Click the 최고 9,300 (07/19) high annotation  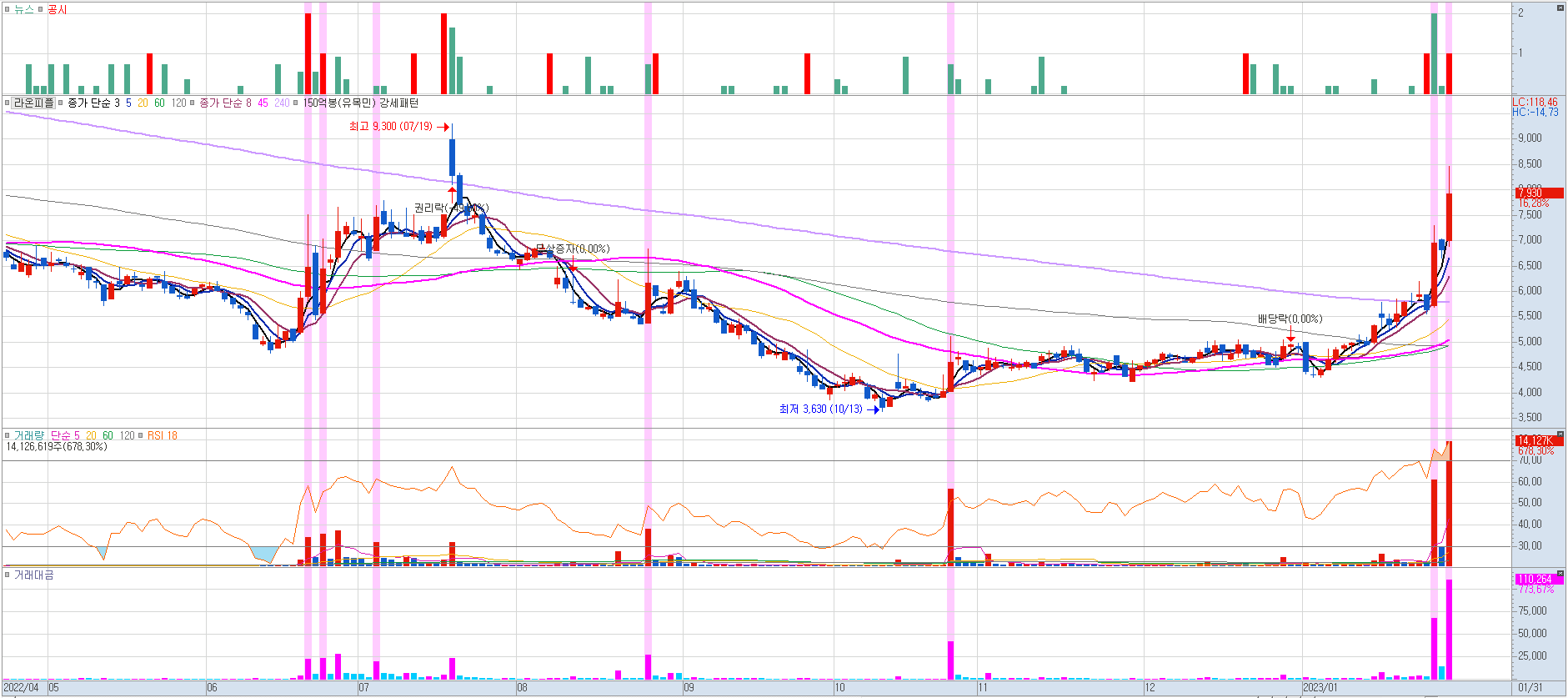pos(391,127)
